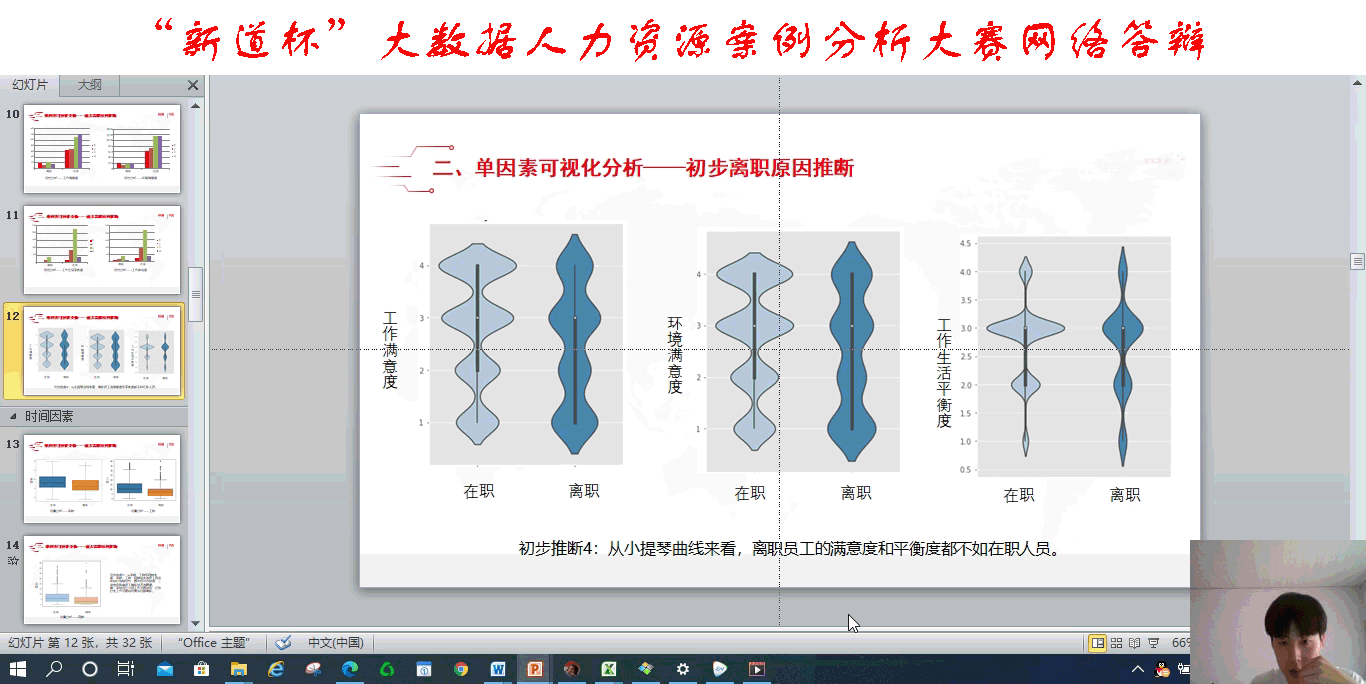This screenshot has width=1366, height=684.
Task: Switch to Normal view in status bar
Action: click(x=1098, y=643)
